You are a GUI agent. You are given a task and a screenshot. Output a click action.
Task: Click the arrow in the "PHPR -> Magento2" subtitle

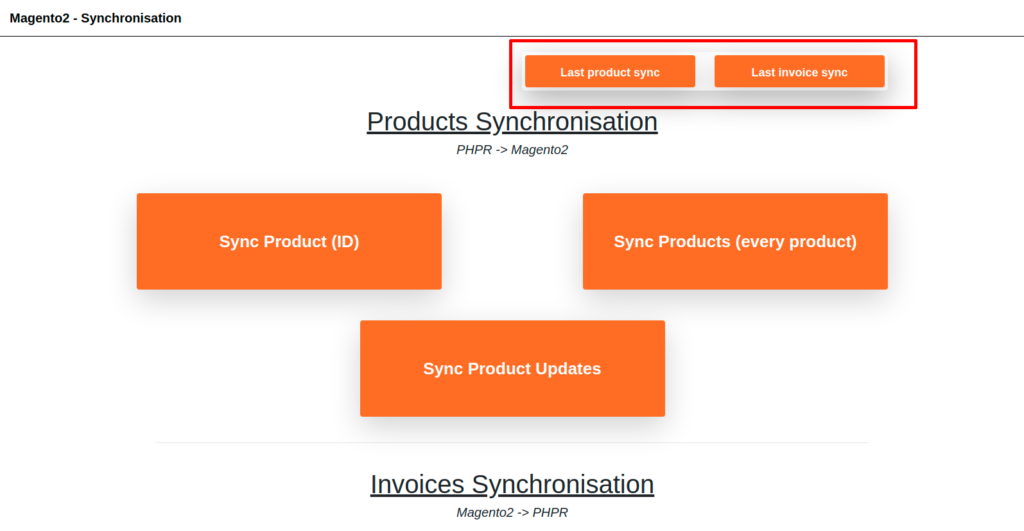point(501,150)
